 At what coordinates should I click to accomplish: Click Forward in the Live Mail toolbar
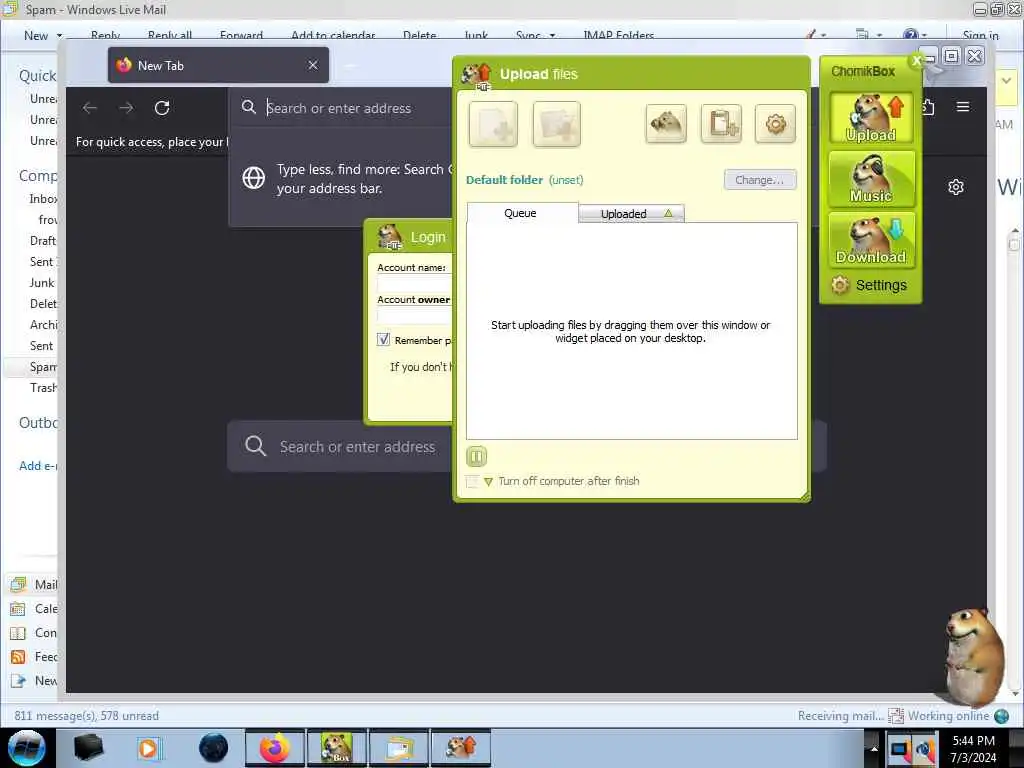click(241, 35)
